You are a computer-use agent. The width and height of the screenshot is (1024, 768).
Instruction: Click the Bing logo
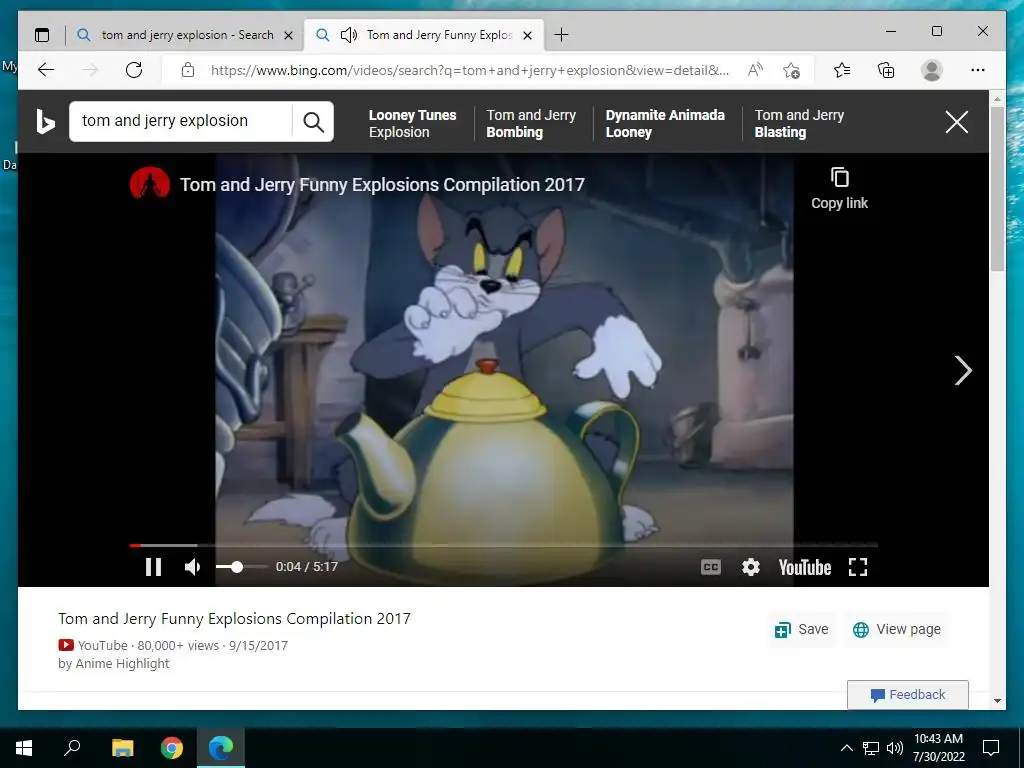[x=44, y=121]
